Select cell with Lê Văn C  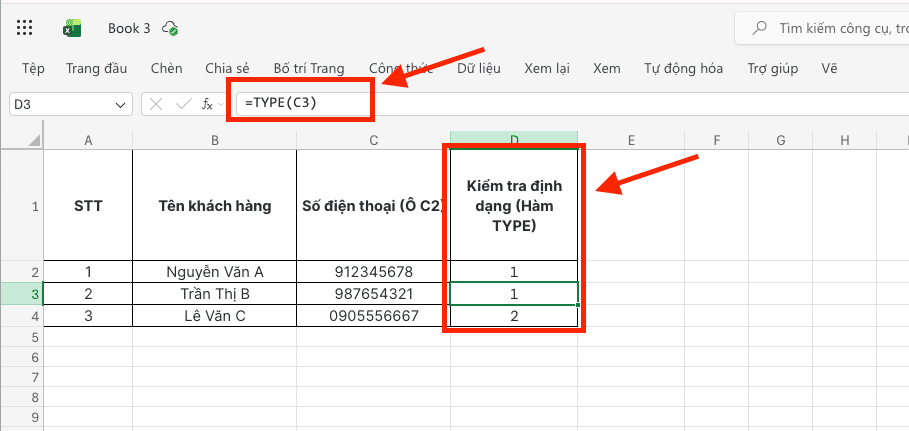coord(214,316)
